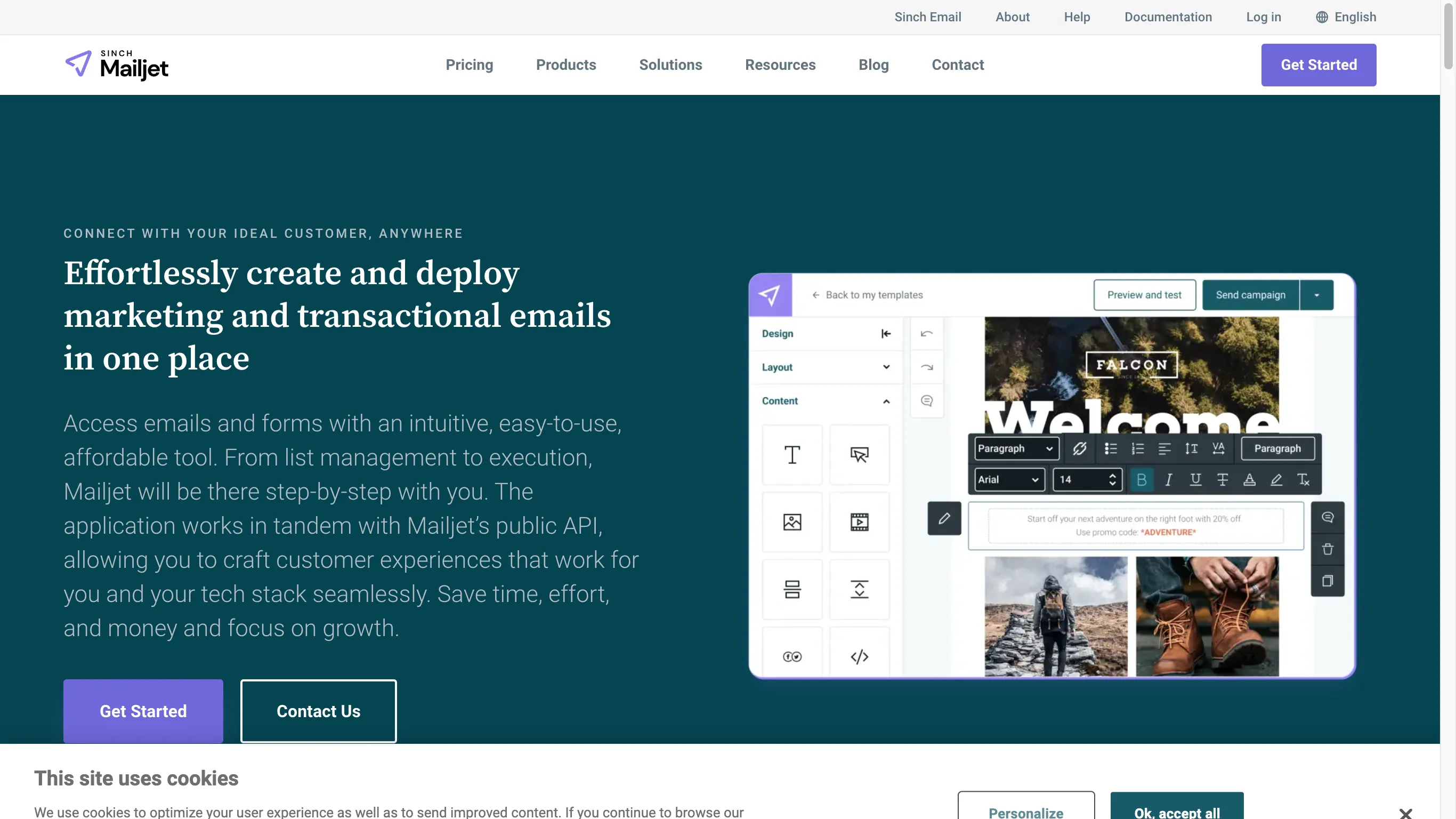Open the Pricing menu in the navigation

pos(469,65)
